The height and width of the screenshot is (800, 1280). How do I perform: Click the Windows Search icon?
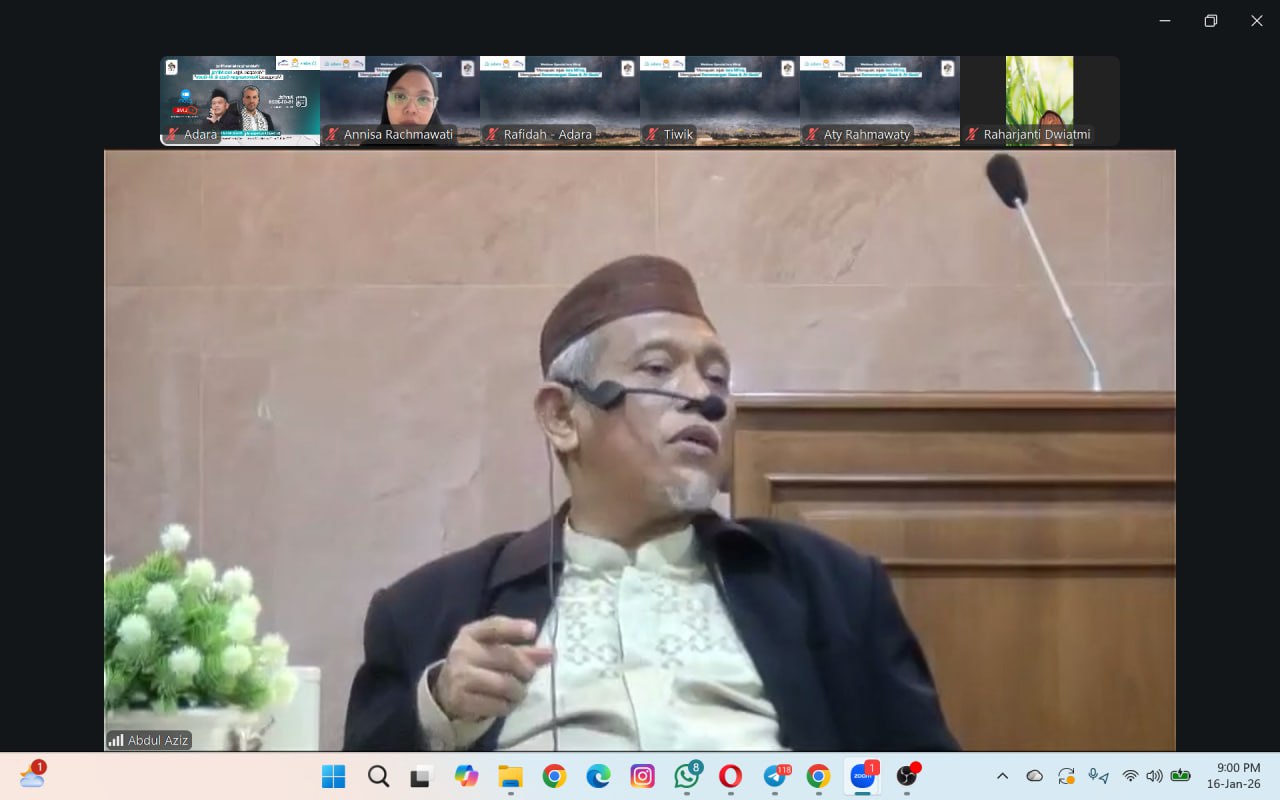[x=377, y=776]
